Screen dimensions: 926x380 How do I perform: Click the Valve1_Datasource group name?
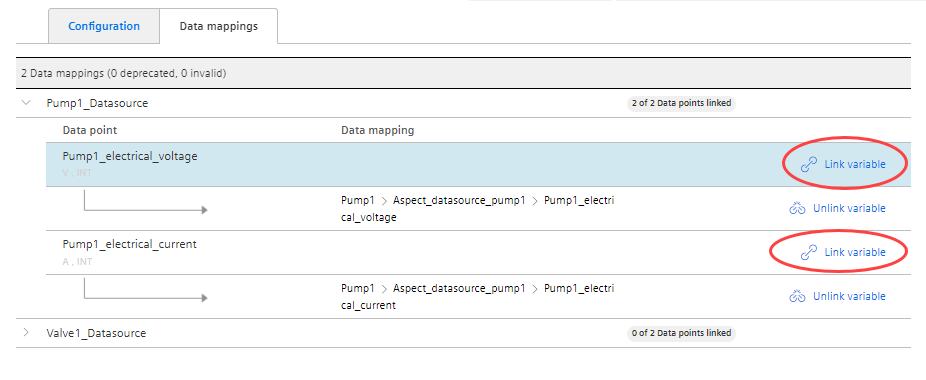[96, 333]
